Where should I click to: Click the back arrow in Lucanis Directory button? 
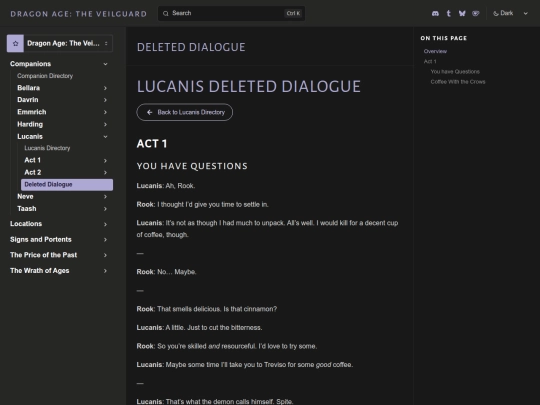(x=149, y=112)
